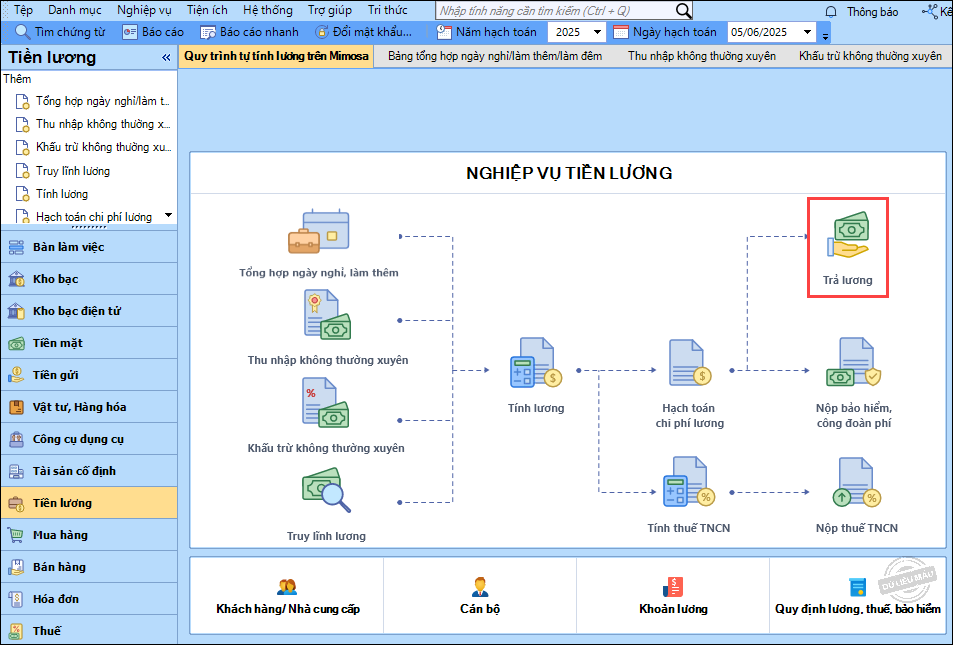The width and height of the screenshot is (953, 645).
Task: Switch to Khấu trừ không thường xuyên tab
Action: pos(870,57)
